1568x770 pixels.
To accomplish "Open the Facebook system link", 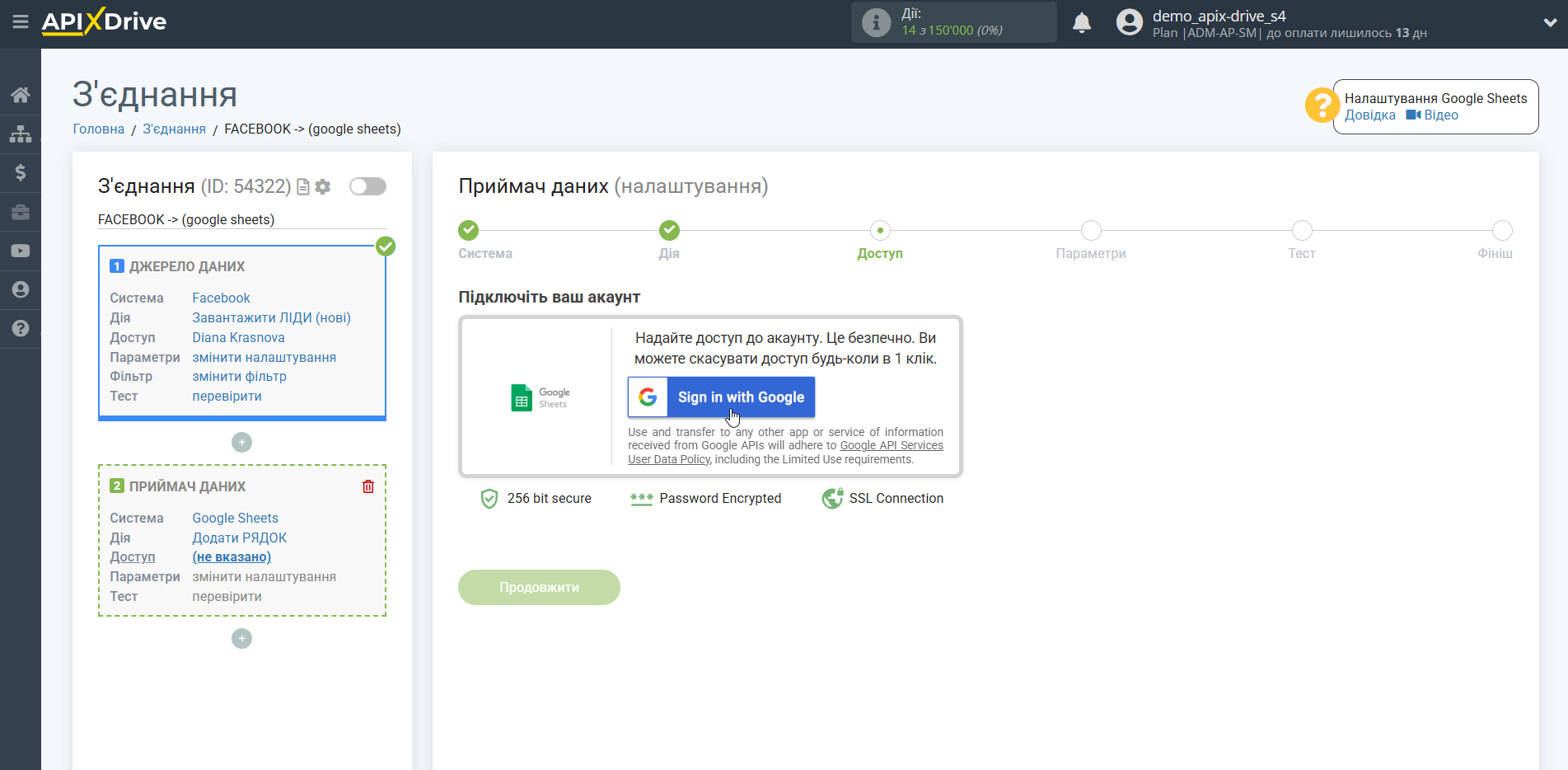I will [221, 298].
